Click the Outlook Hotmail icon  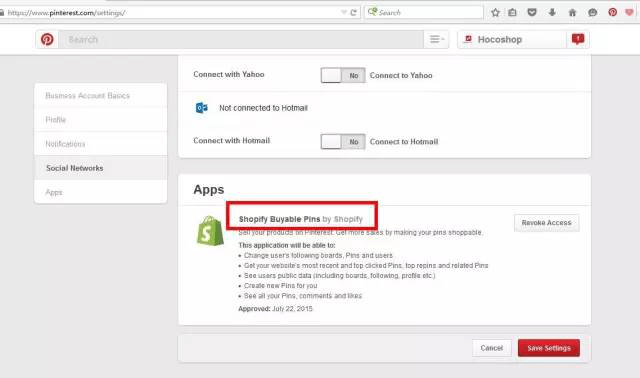(x=202, y=108)
